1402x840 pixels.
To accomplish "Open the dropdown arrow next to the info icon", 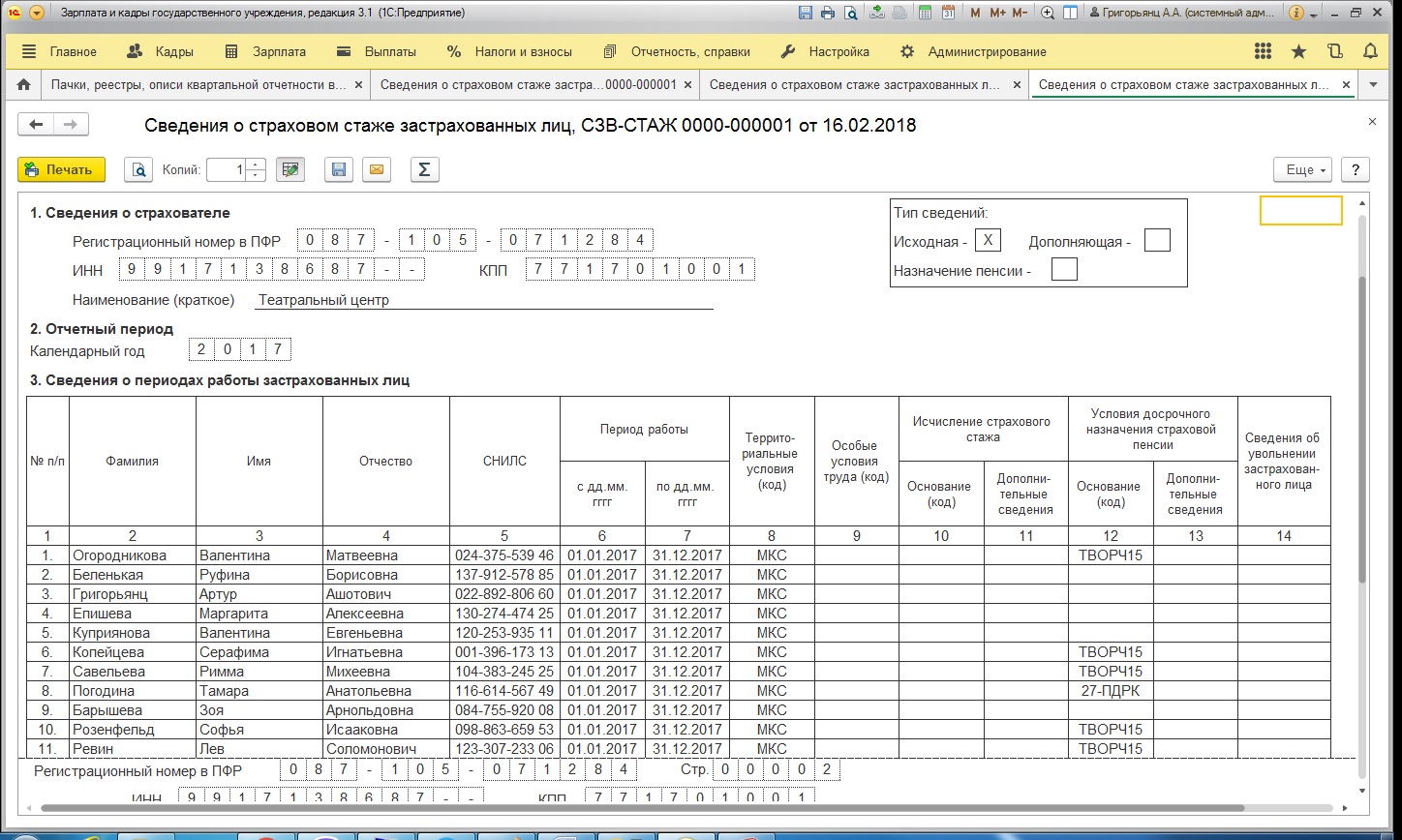I will coord(1314,15).
